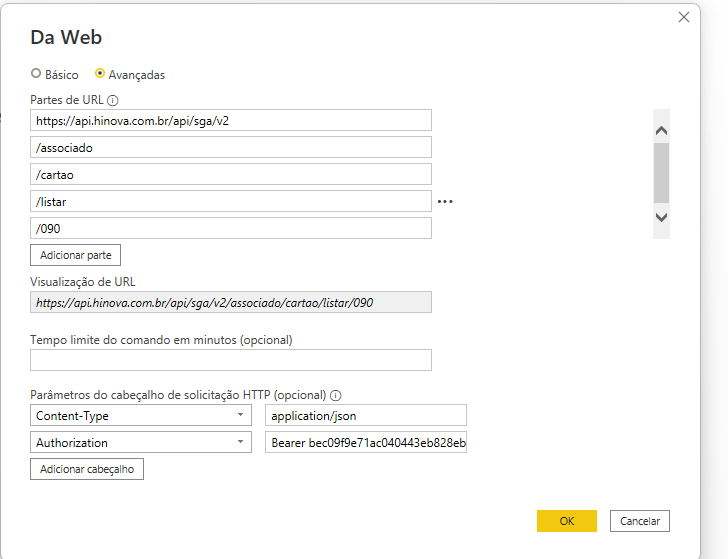Edit the /listar URL part field
Image resolution: width=728 pixels, height=559 pixels.
[231, 201]
